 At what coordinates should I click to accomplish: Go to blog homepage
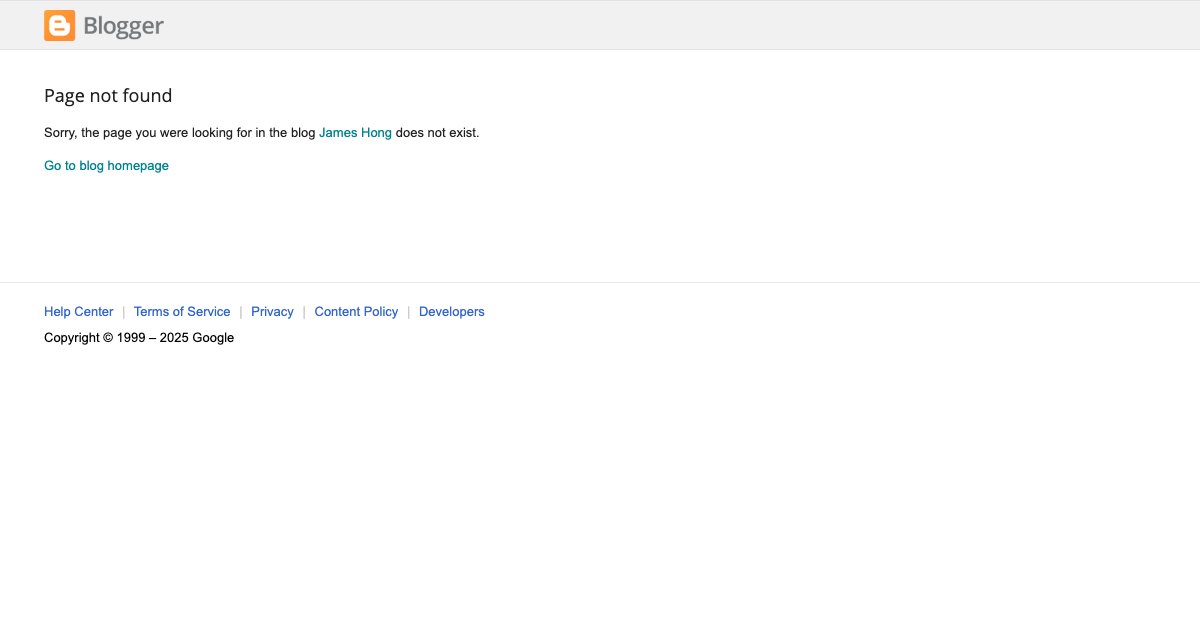coord(106,166)
